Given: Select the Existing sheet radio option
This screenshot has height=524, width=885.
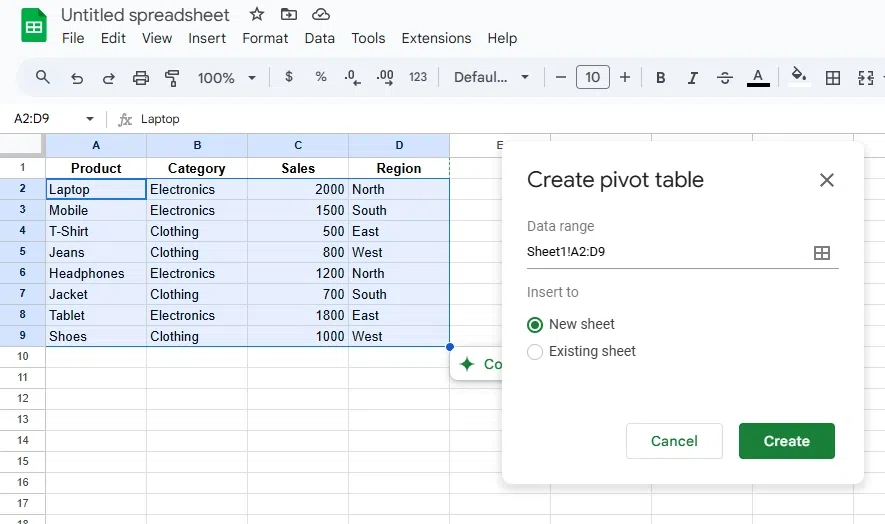Looking at the screenshot, I should [x=535, y=352].
